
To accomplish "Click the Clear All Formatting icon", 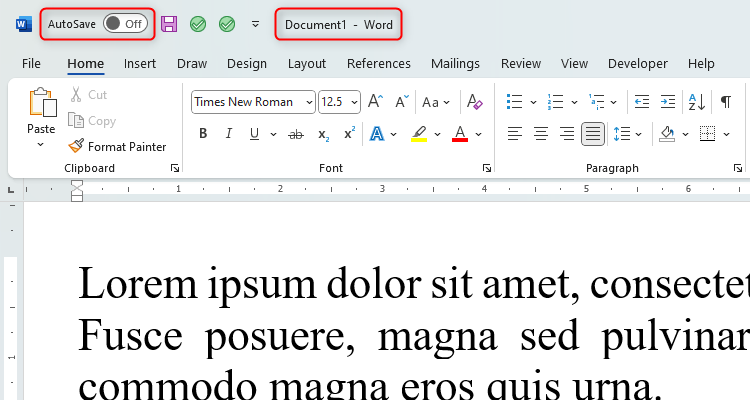I will pyautogui.click(x=475, y=102).
